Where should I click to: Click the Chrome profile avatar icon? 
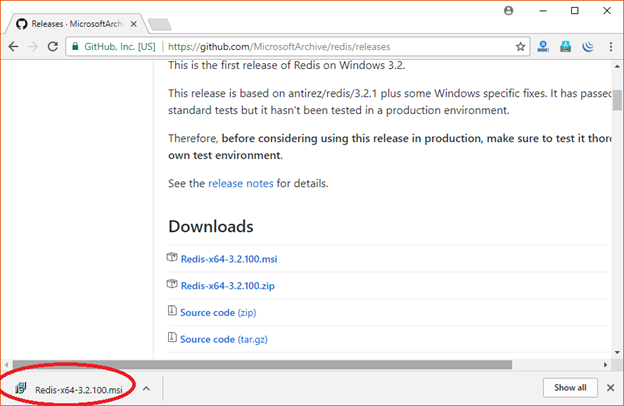[x=509, y=11]
